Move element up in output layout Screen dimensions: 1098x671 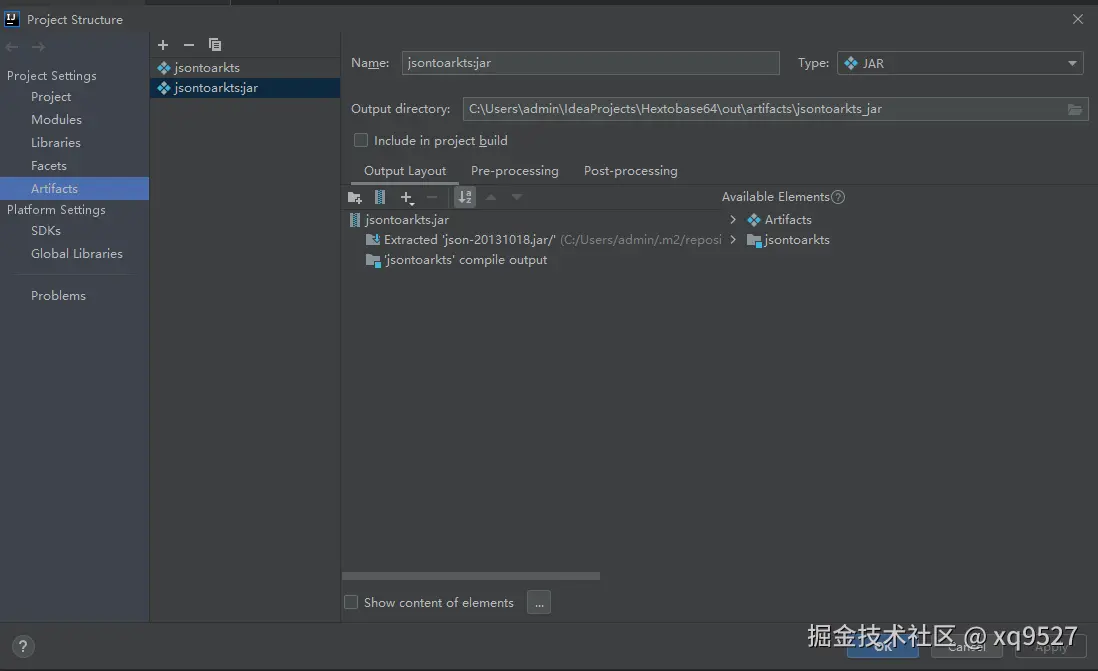pos(491,198)
